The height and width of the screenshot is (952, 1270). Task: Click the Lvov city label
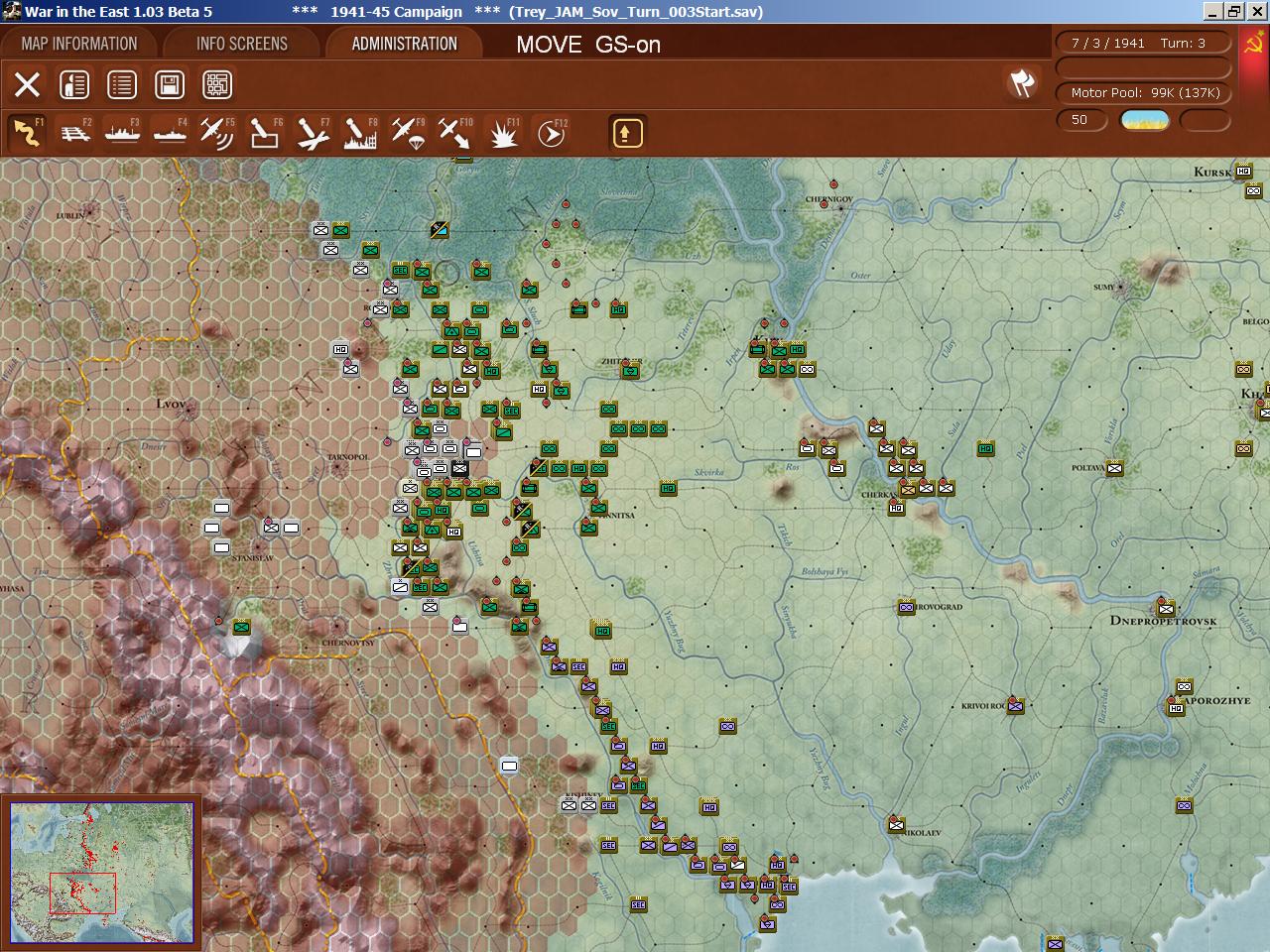171,404
